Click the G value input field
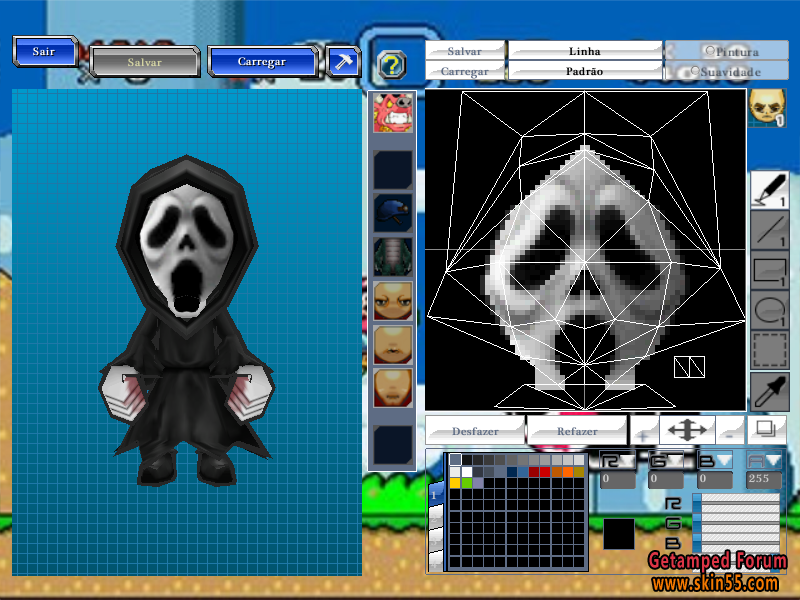This screenshot has height=600, width=800. tap(666, 479)
